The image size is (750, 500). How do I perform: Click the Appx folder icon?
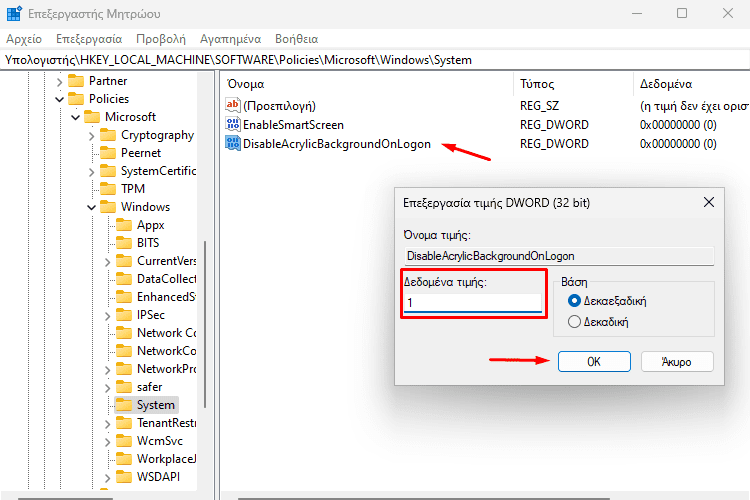pyautogui.click(x=124, y=225)
